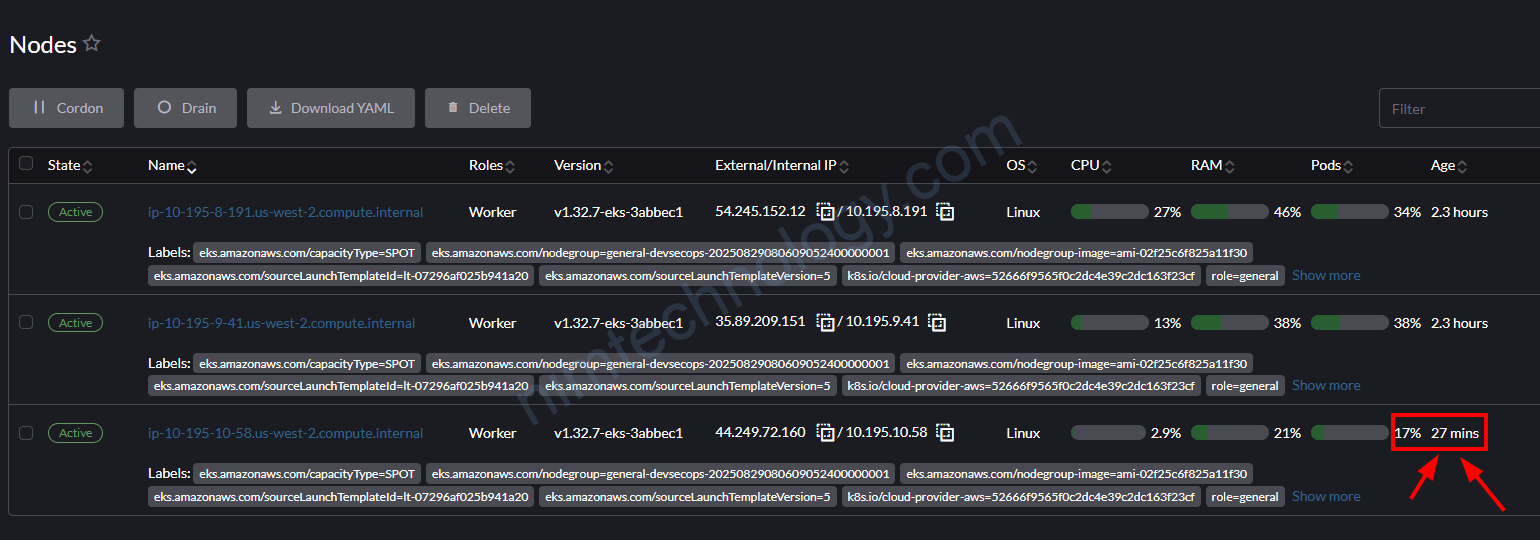Copy external IP 35.89.209.151 via copy icon
The height and width of the screenshot is (540, 1540).
point(825,323)
